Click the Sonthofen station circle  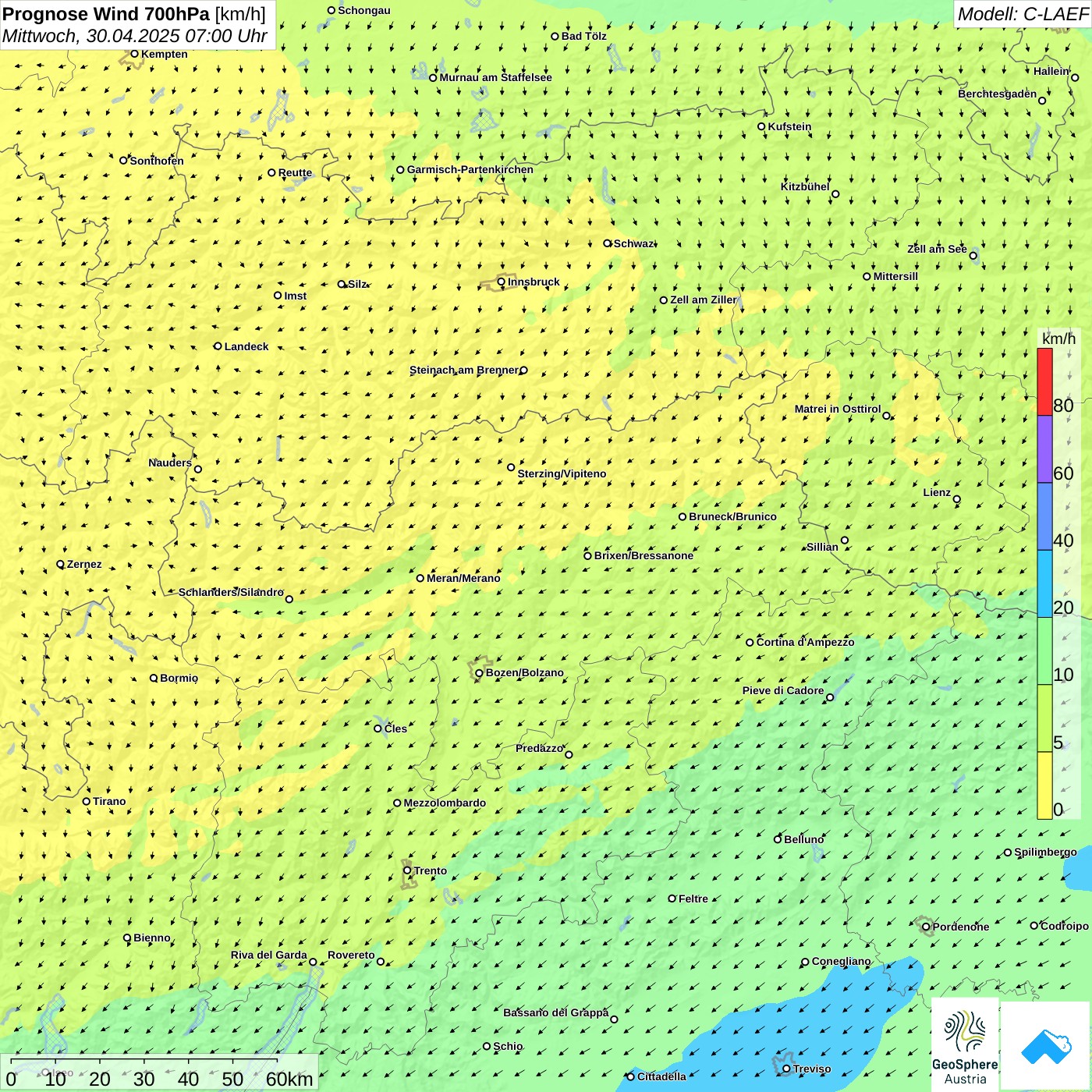point(123,161)
